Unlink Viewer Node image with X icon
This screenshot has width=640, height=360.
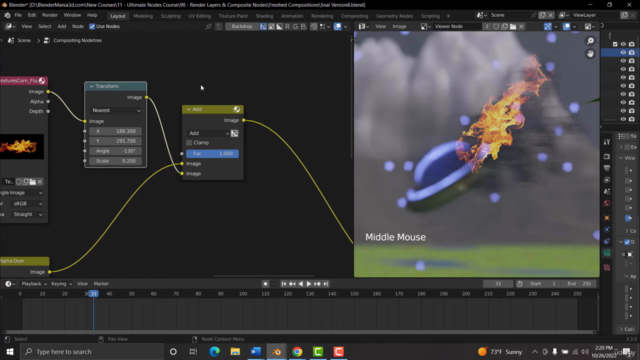click(522, 27)
